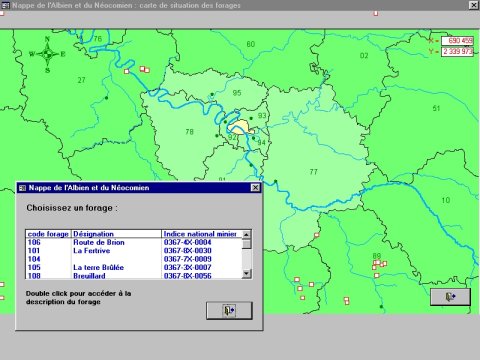
Task: Select the white forage marker on the southern border of department 77
Action: [x=316, y=235]
